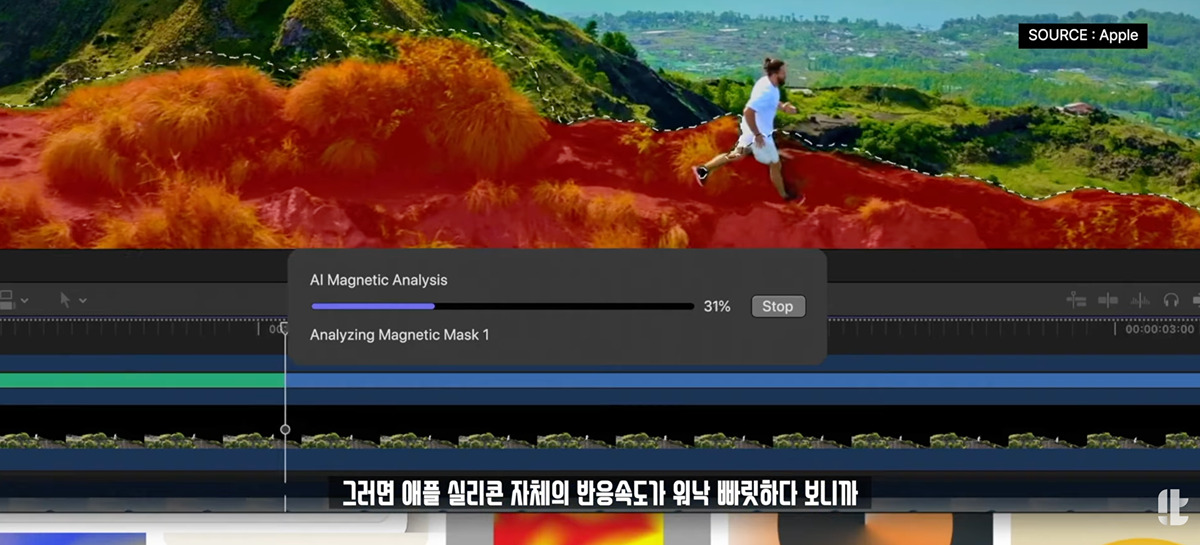The image size is (1200, 545).
Task: Select the arrow Select tool
Action: [66, 300]
